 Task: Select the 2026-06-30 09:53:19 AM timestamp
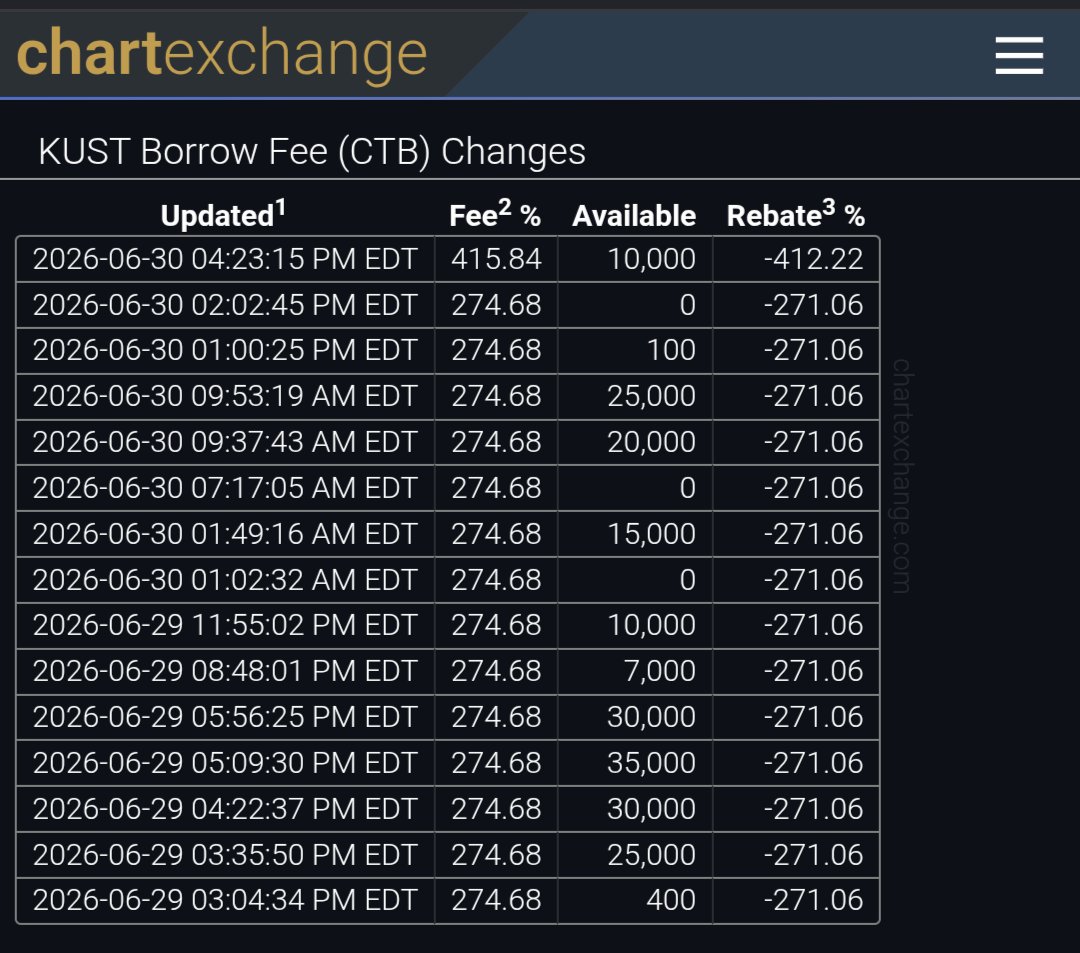pyautogui.click(x=225, y=396)
